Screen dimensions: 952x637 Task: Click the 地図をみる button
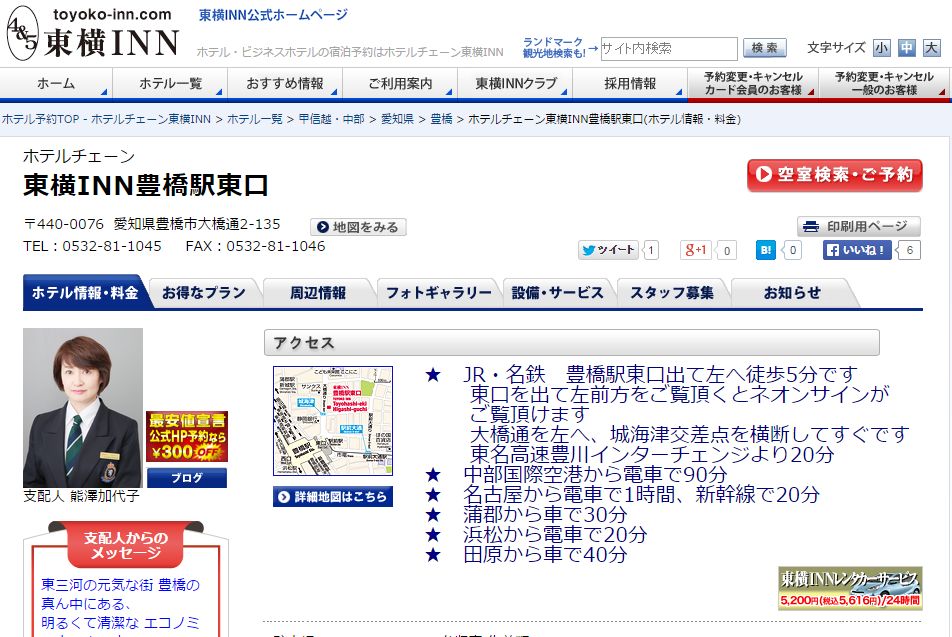[358, 227]
